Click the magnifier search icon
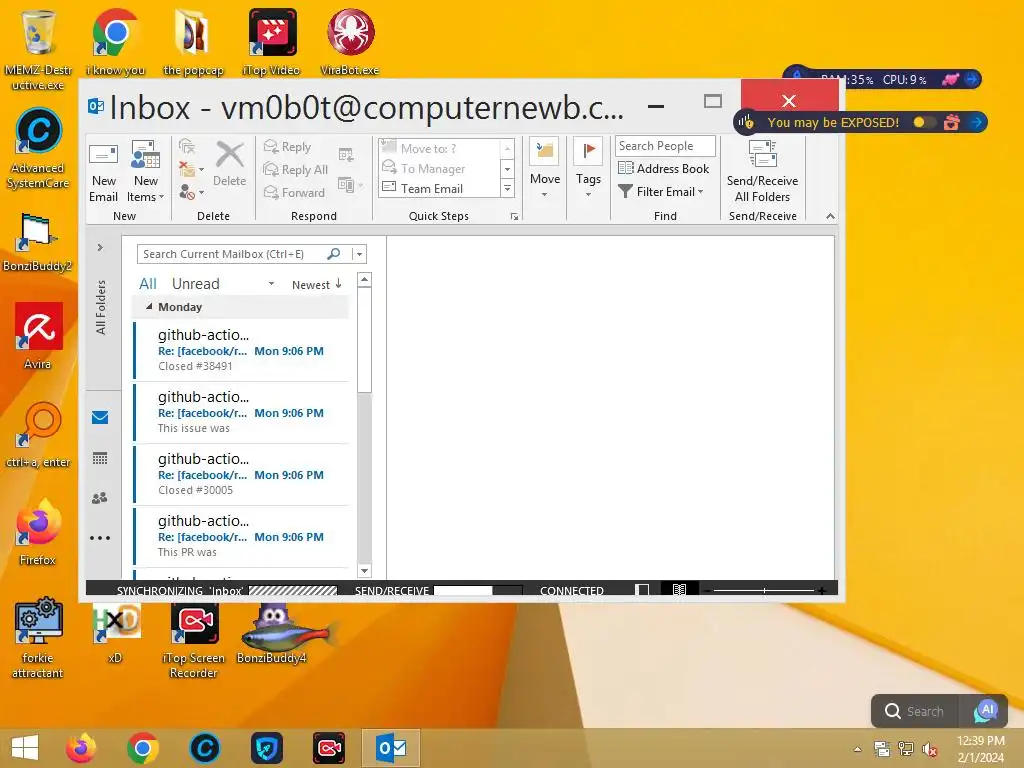The image size is (1024, 768). (334, 253)
